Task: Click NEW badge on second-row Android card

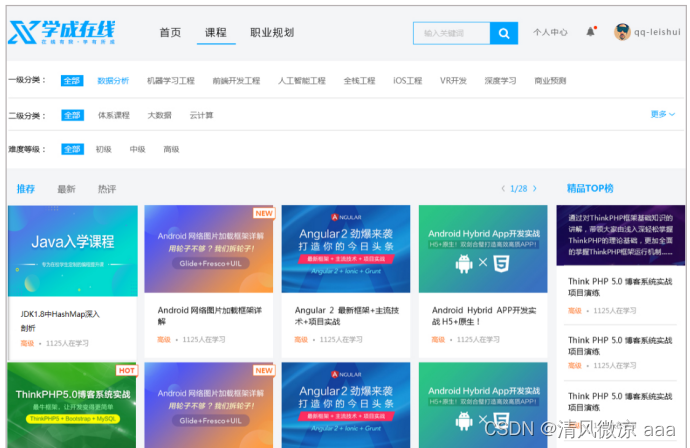Action: click(x=264, y=371)
